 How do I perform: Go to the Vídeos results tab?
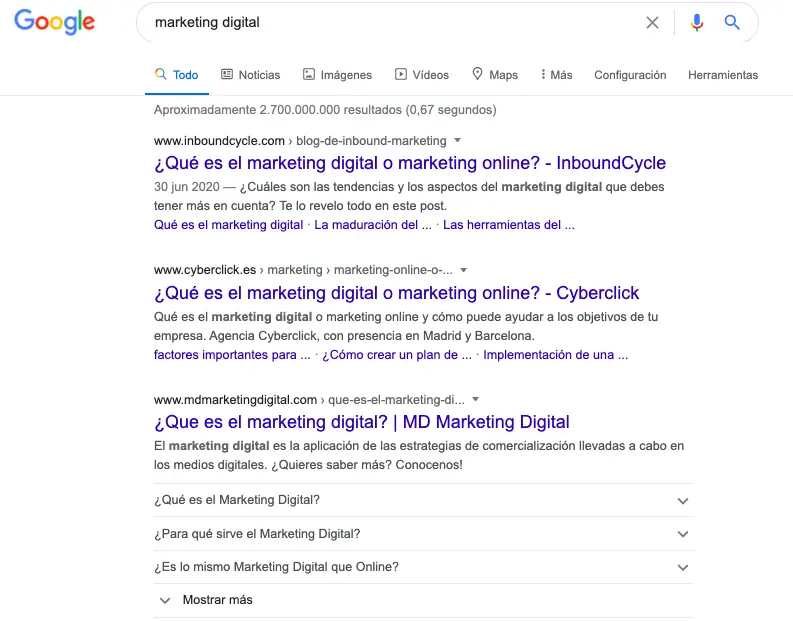click(x=422, y=75)
